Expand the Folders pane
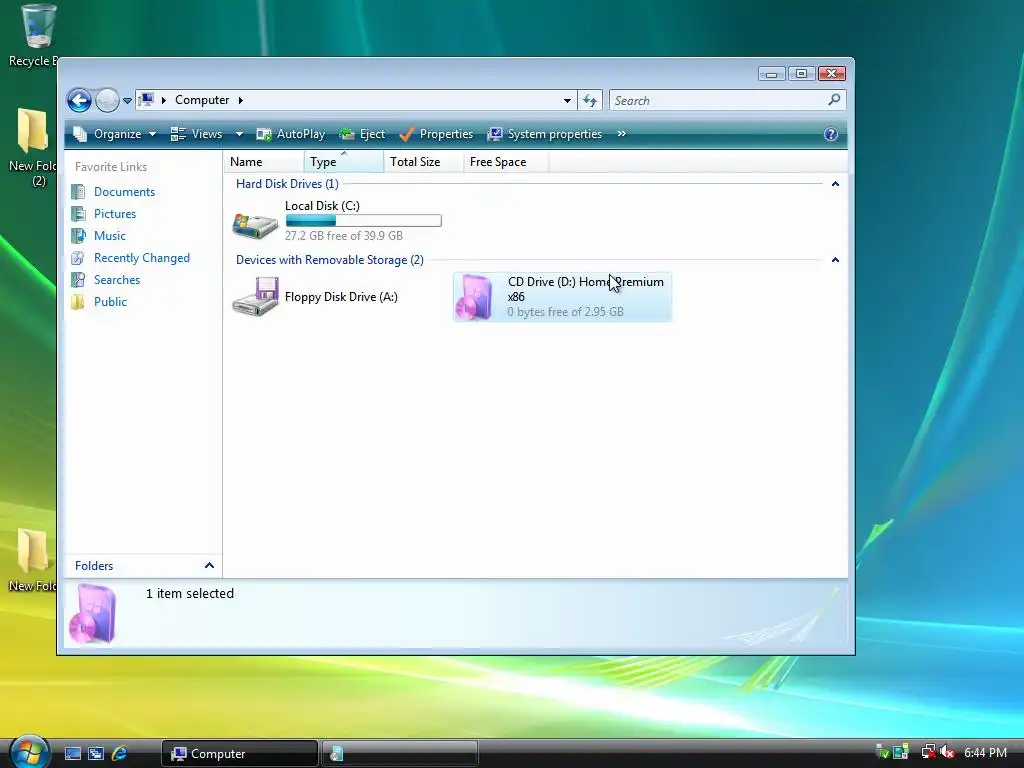Image resolution: width=1024 pixels, height=768 pixels. 209,566
